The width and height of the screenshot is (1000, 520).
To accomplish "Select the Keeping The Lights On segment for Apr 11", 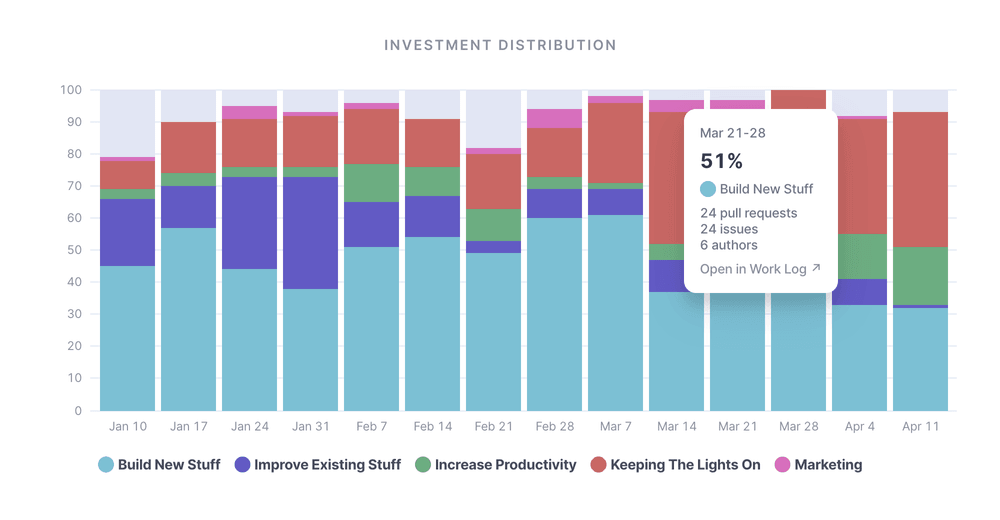I will pos(920,179).
